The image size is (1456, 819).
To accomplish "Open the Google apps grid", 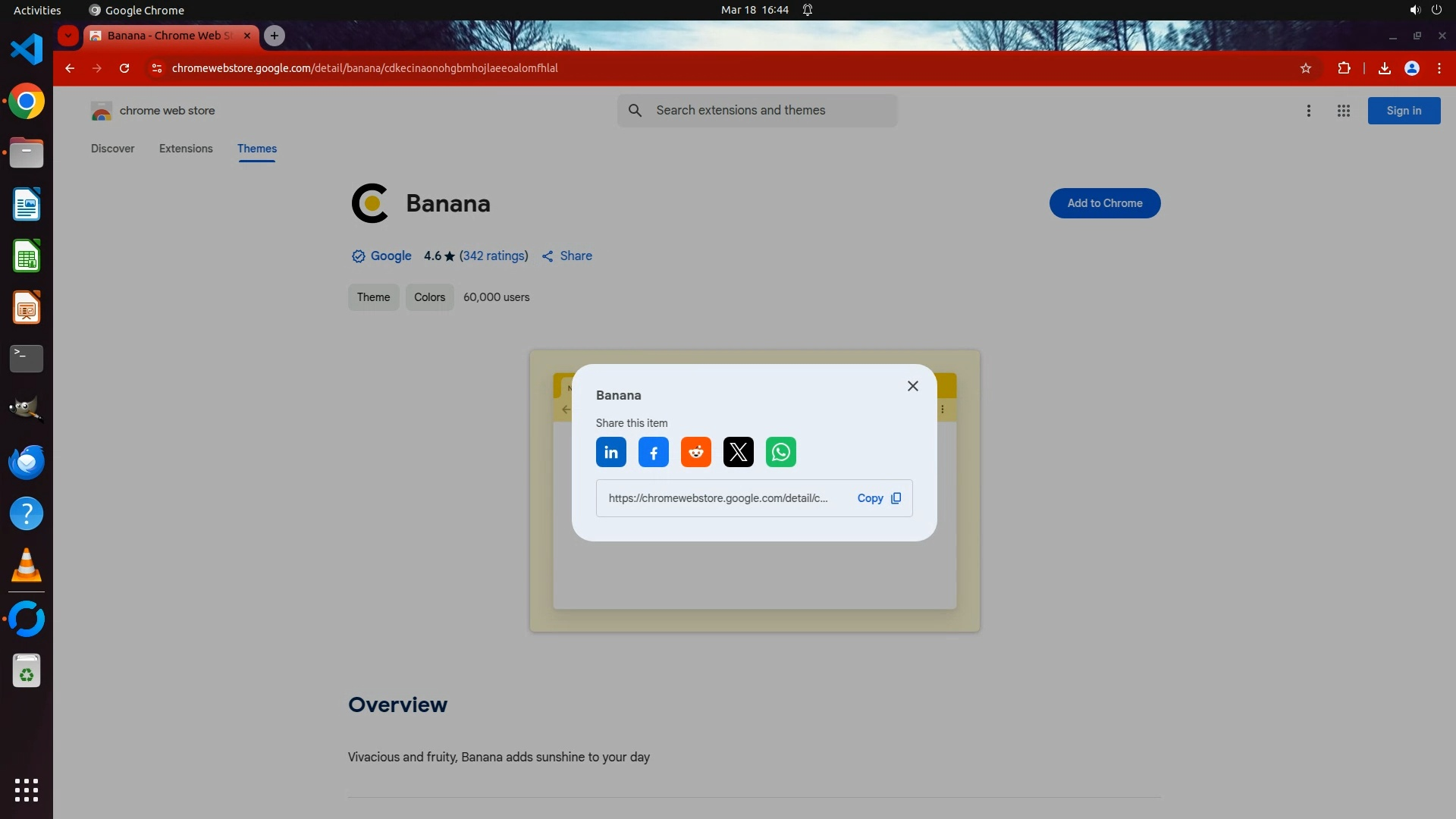I will point(1343,111).
